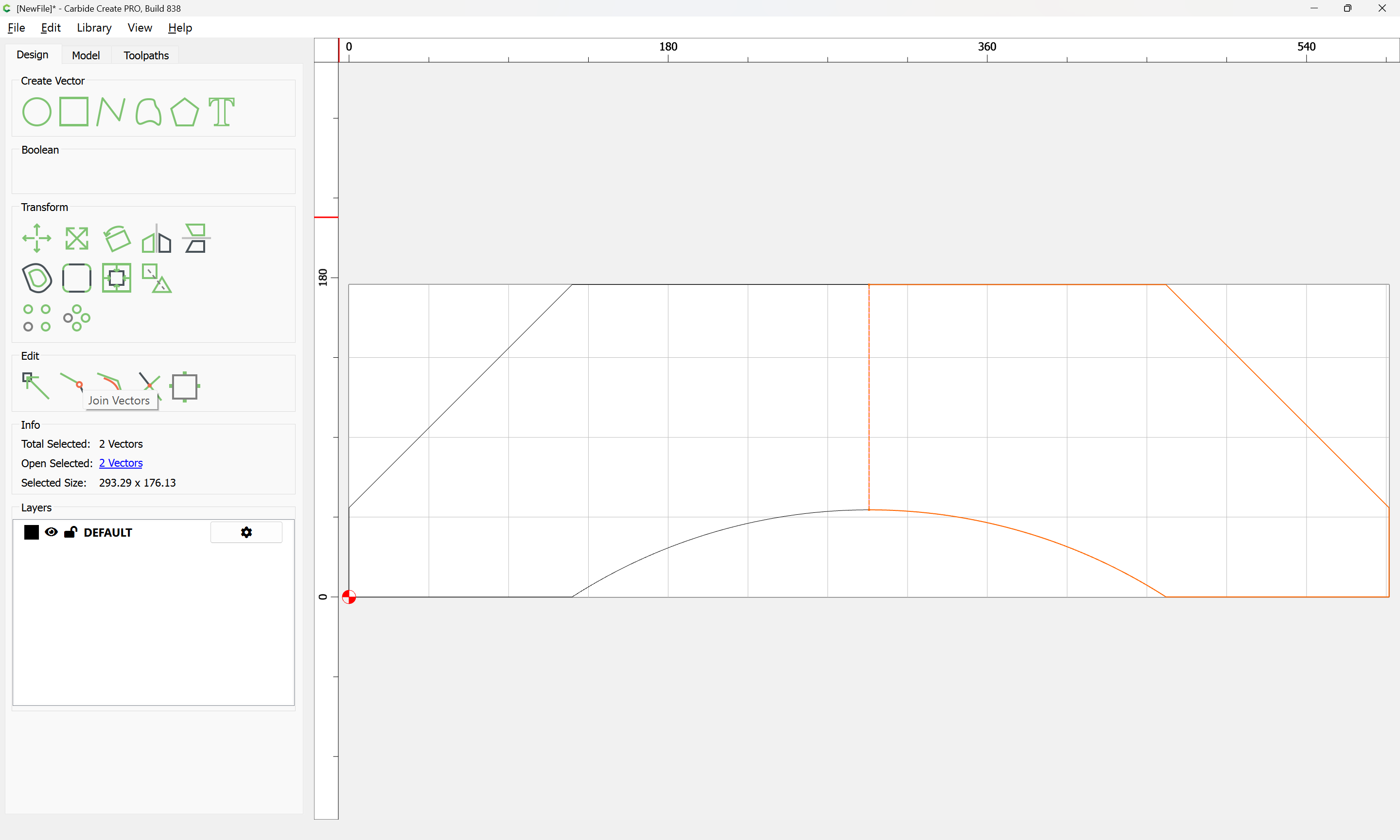
Task: Select the Text create tool
Action: 221,111
